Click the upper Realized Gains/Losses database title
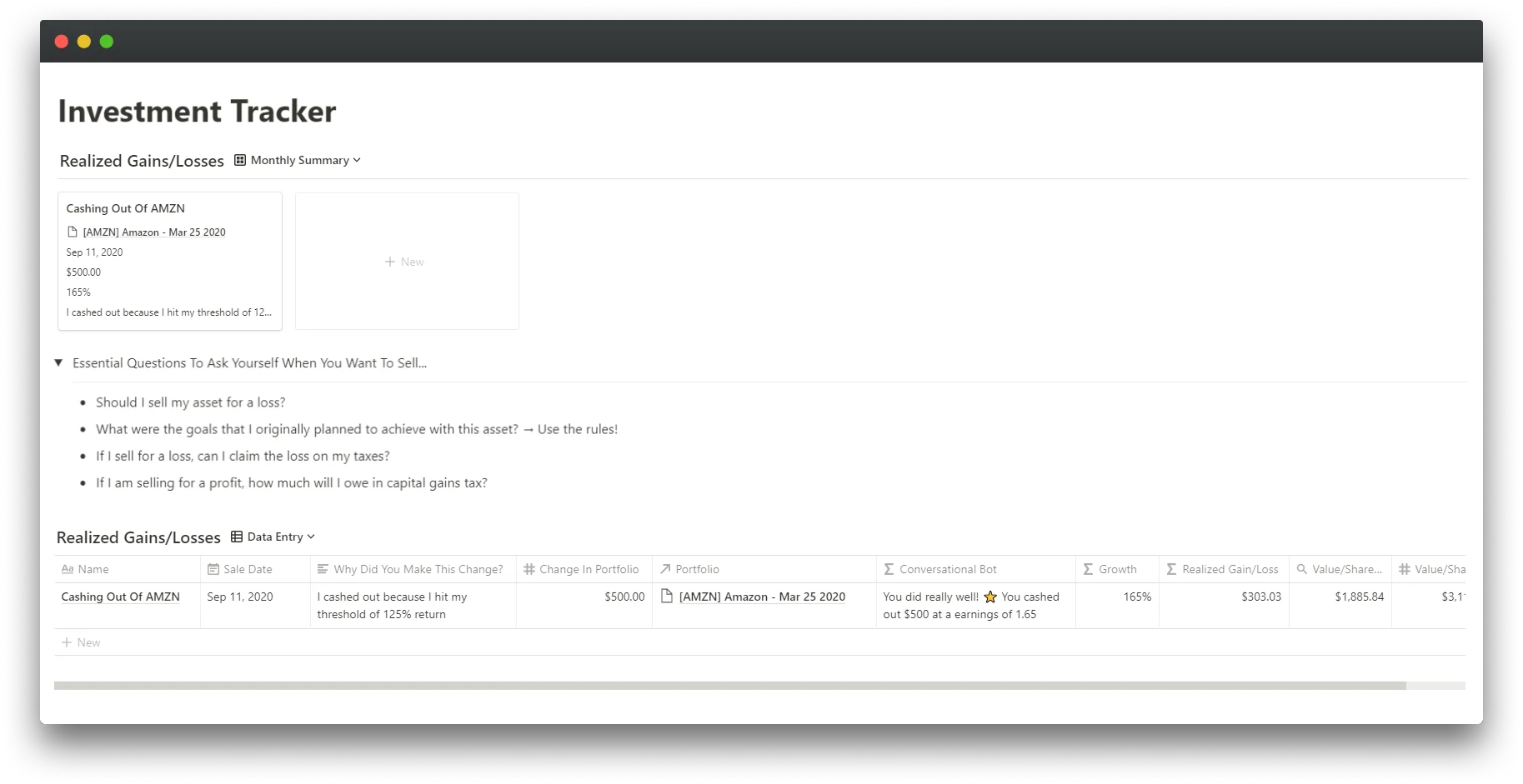1523x784 pixels. pyautogui.click(x=142, y=161)
